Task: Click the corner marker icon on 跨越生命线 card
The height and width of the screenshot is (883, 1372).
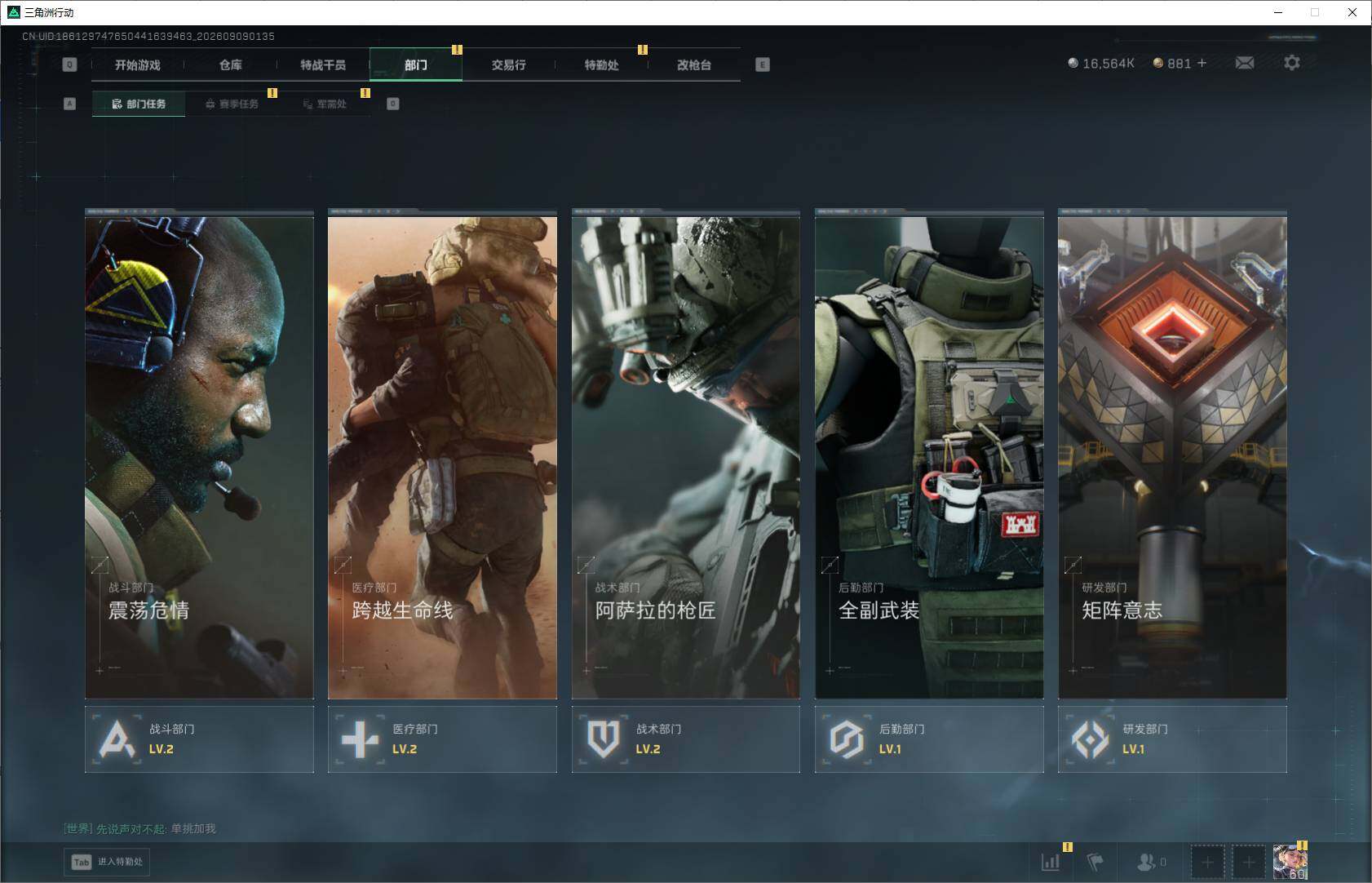Action: [x=343, y=565]
